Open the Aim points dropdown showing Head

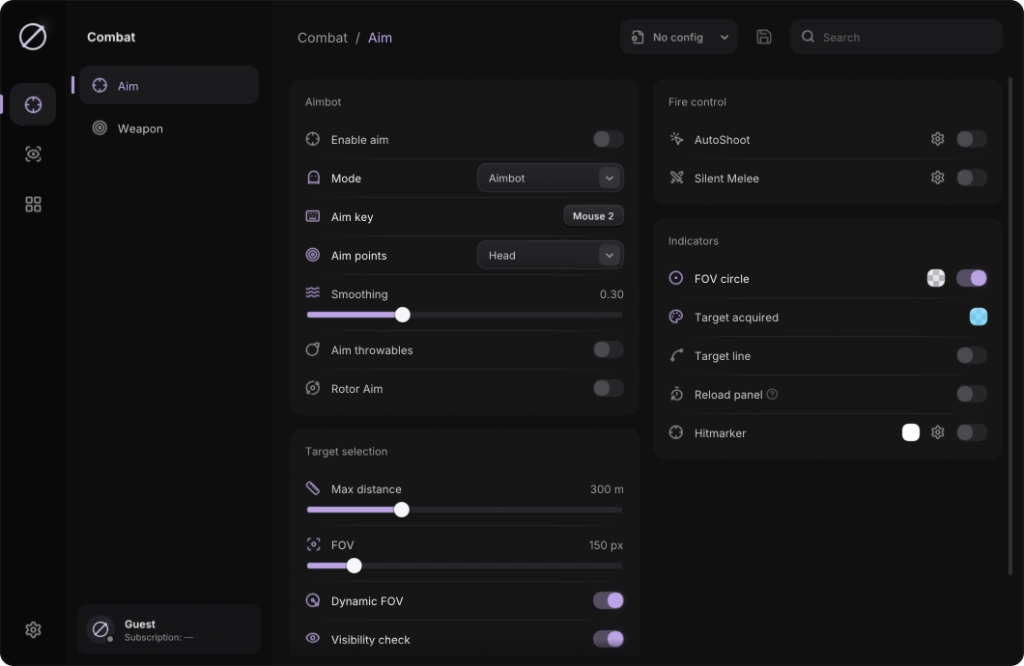coord(550,255)
